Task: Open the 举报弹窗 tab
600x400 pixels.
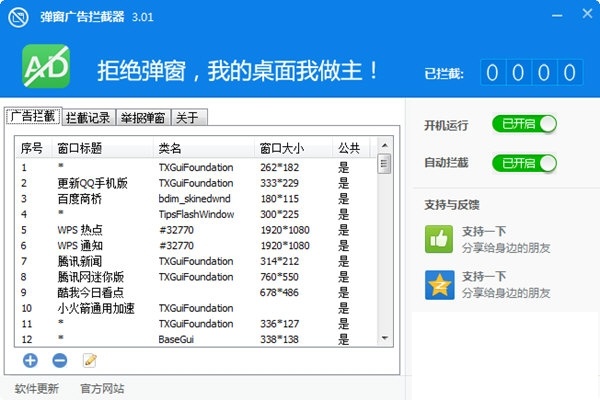Action: (x=143, y=118)
